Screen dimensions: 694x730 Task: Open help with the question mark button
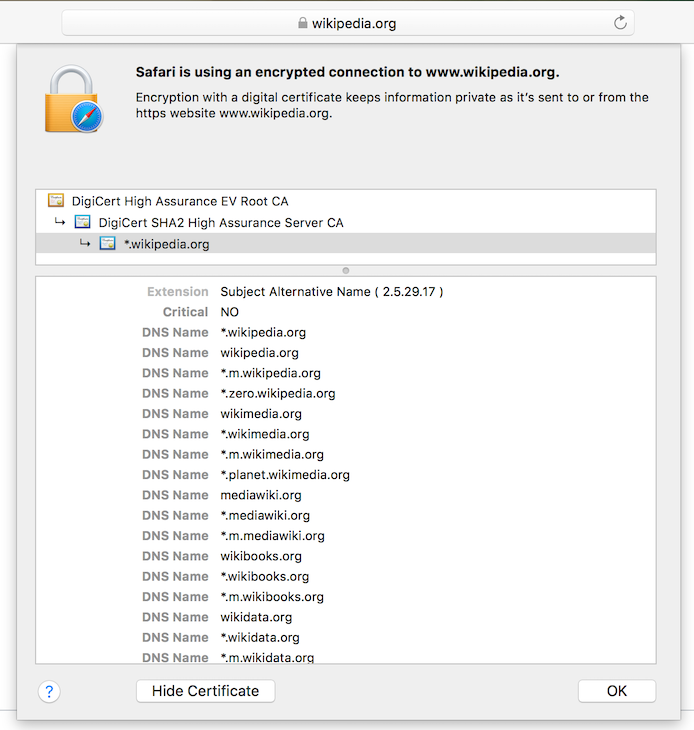[49, 691]
